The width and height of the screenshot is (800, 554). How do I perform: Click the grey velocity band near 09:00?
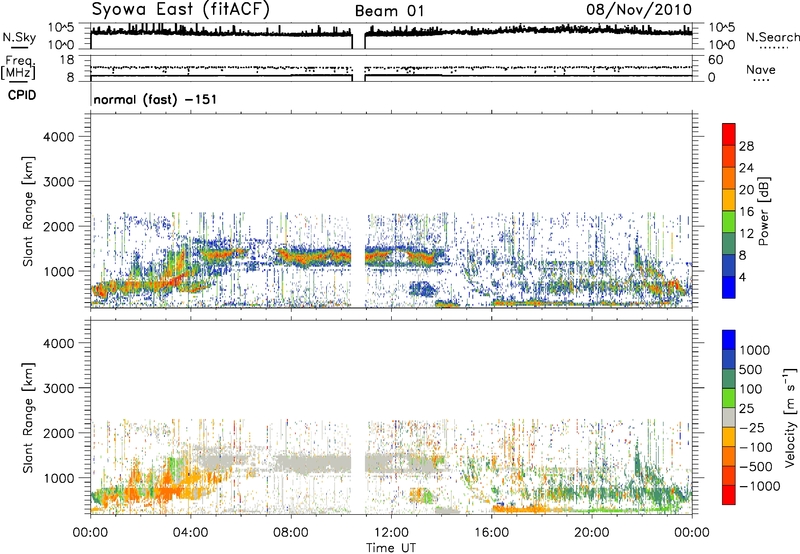(314, 464)
